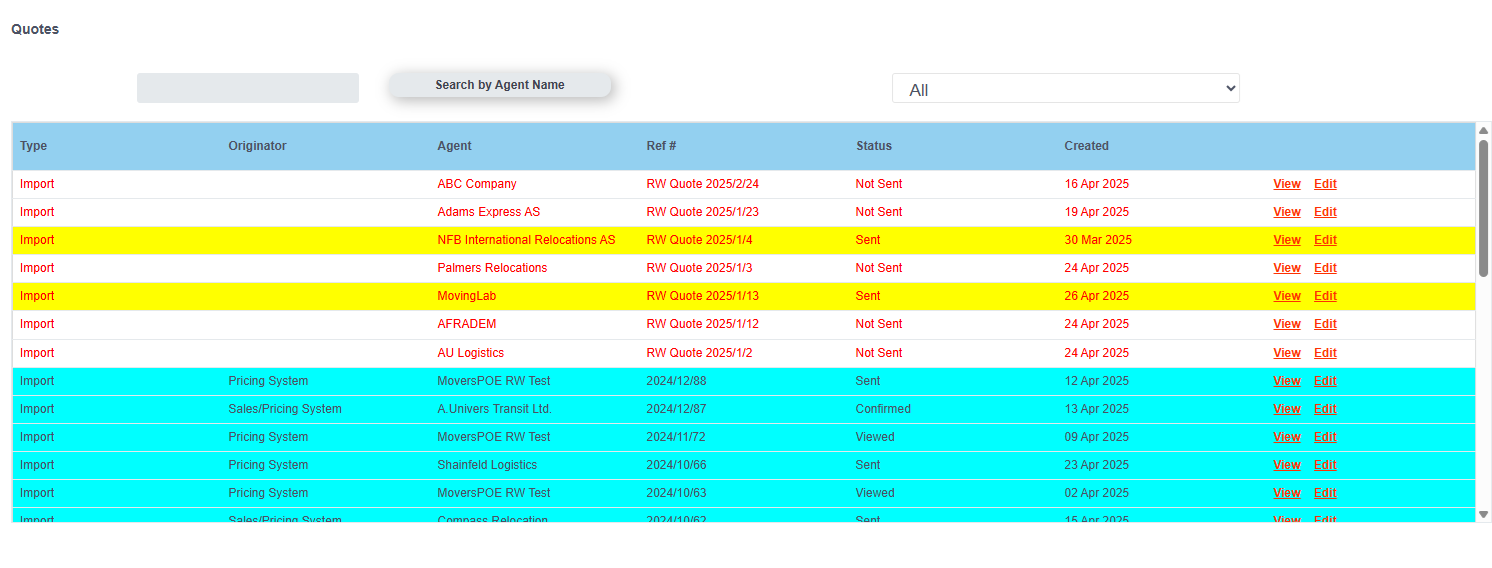1492x568 pixels.
Task: View the MovingLab quote
Action: [1287, 296]
